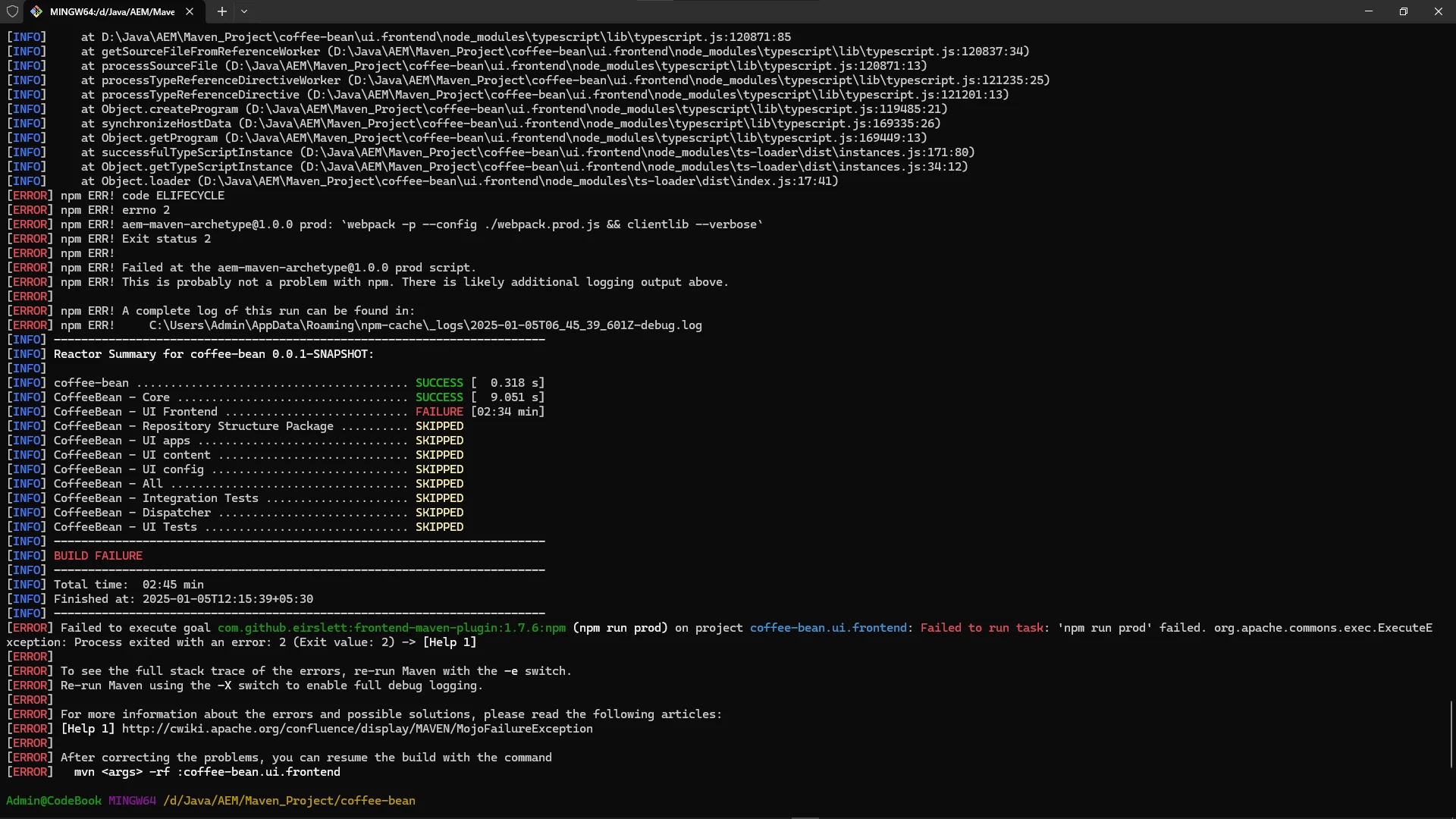Click the red BUILD FAILURE text

pyautogui.click(x=98, y=556)
